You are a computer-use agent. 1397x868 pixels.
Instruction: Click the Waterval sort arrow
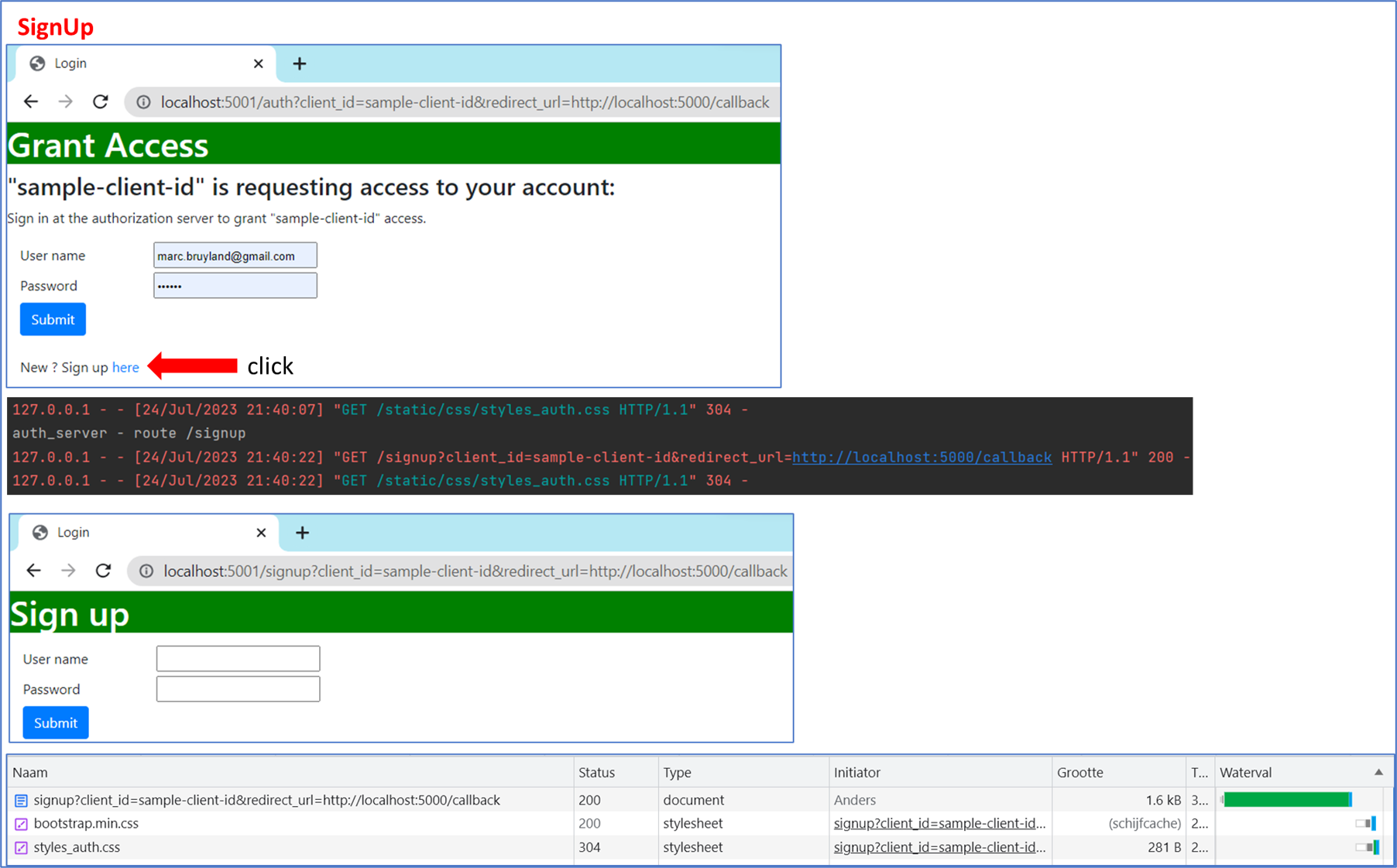click(x=1378, y=773)
